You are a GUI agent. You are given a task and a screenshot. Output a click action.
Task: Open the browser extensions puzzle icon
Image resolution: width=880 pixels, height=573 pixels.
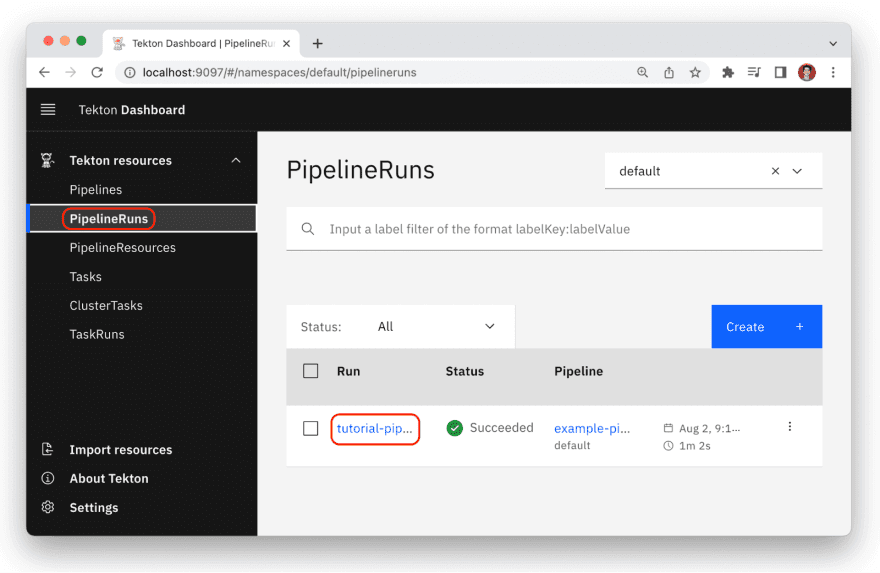coord(728,72)
